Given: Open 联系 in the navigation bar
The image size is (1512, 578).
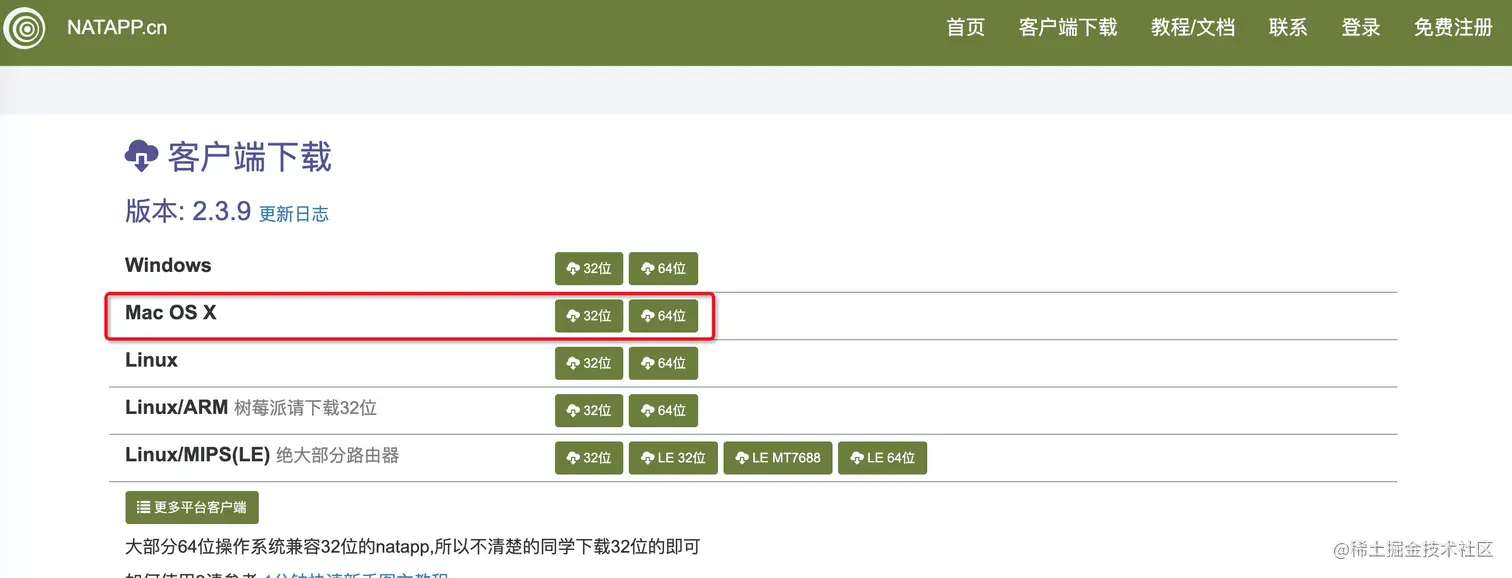Looking at the screenshot, I should [1288, 28].
